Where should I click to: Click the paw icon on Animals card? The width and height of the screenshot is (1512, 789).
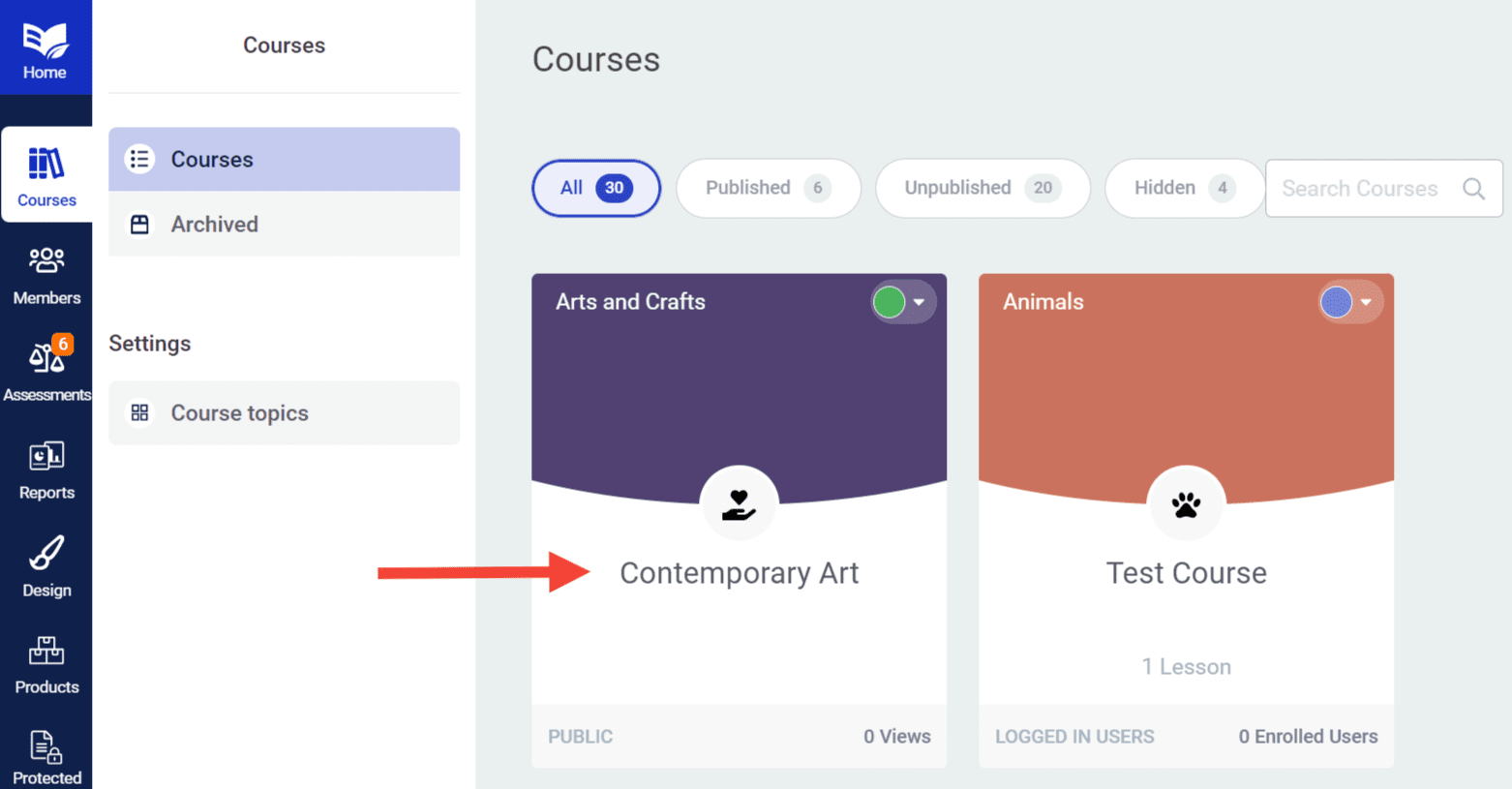[1186, 504]
